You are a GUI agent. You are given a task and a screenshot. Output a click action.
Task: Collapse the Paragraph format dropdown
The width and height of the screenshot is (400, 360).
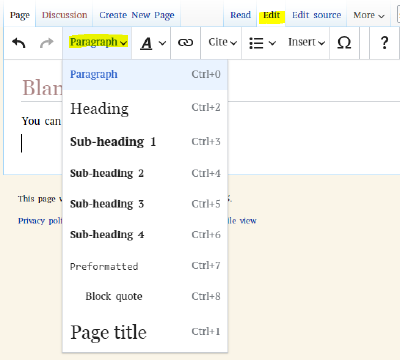coord(98,42)
